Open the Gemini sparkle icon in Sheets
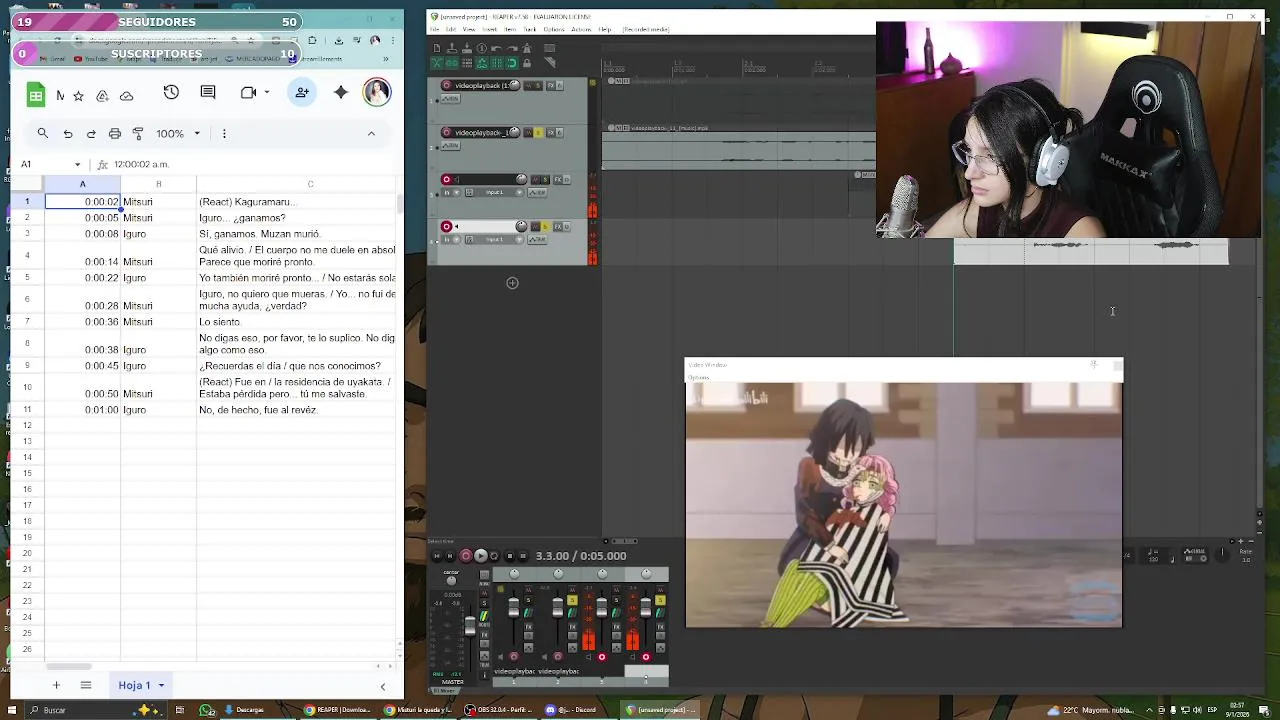 pos(341,92)
